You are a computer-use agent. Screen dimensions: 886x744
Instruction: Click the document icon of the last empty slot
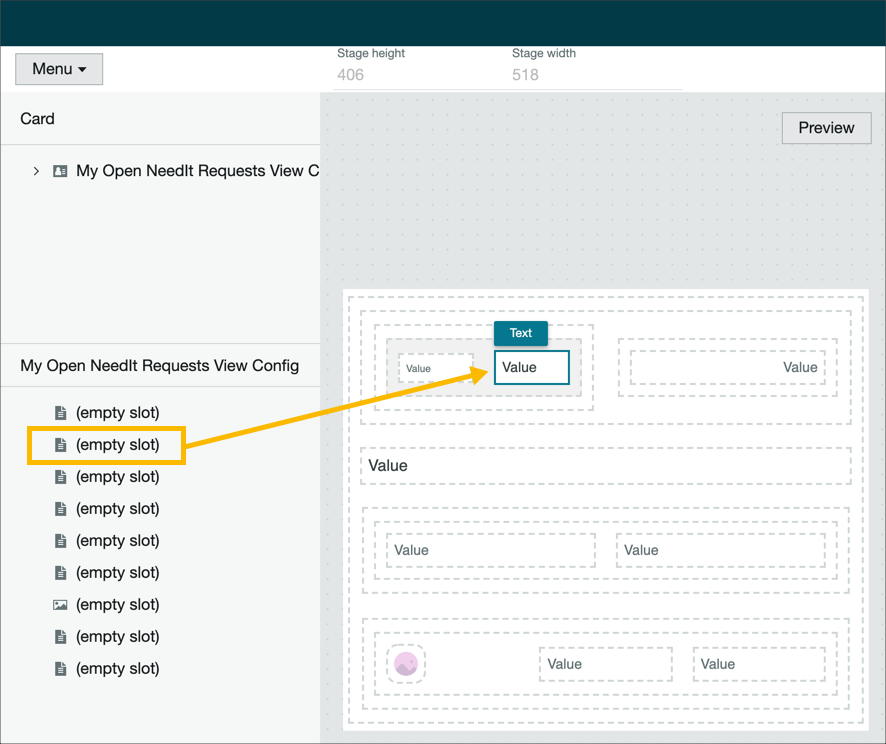coord(60,668)
